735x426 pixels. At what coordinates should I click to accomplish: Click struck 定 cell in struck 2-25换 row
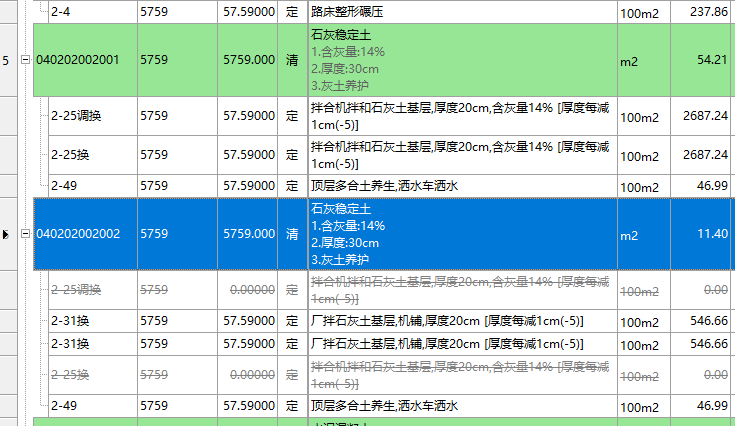pyautogui.click(x=292, y=375)
